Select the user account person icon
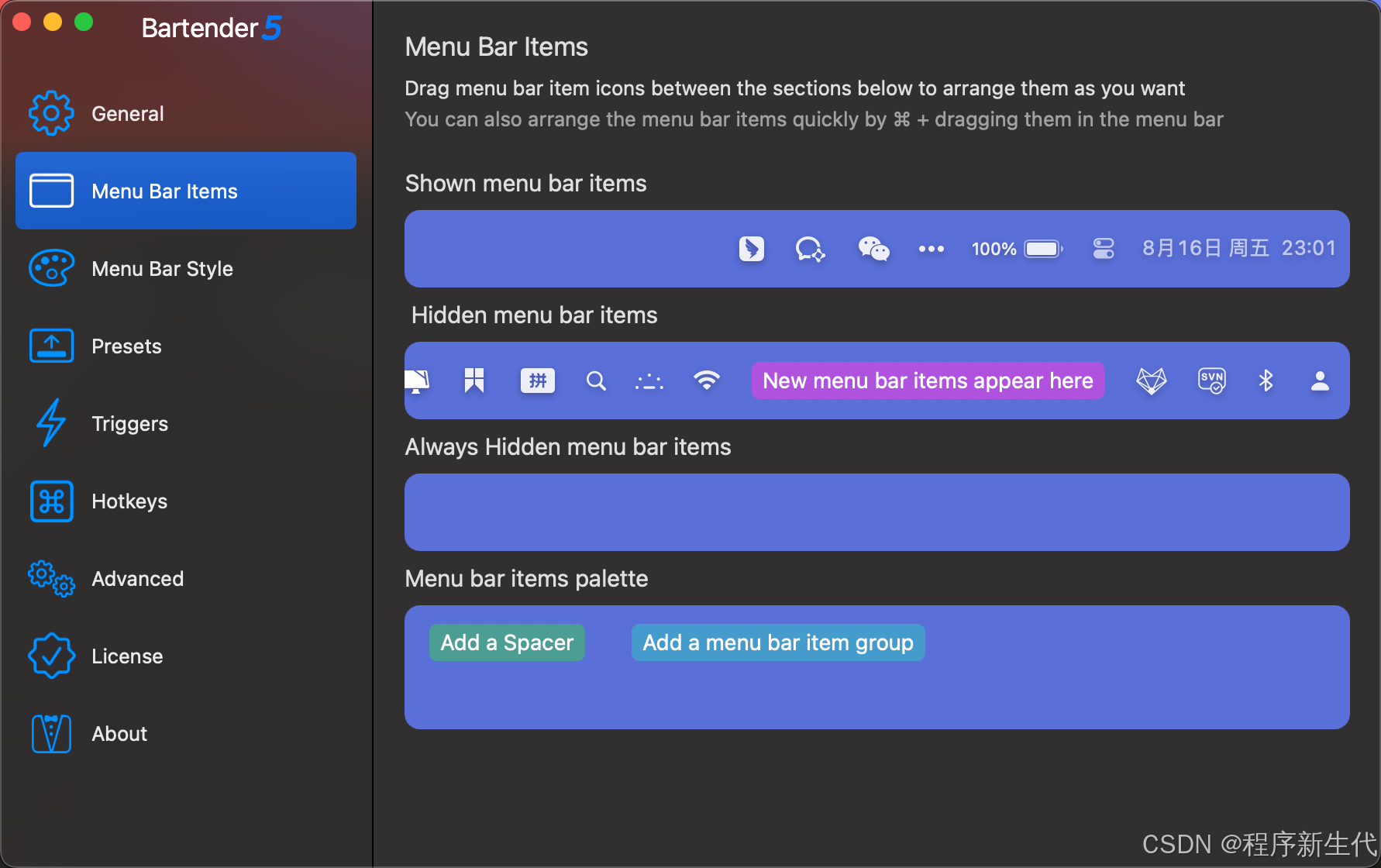This screenshot has width=1381, height=868. click(x=1320, y=381)
